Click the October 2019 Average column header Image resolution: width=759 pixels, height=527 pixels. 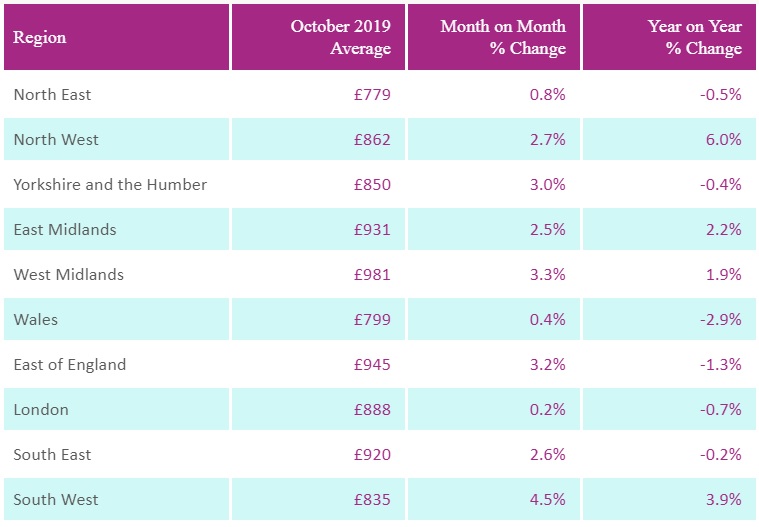340,37
